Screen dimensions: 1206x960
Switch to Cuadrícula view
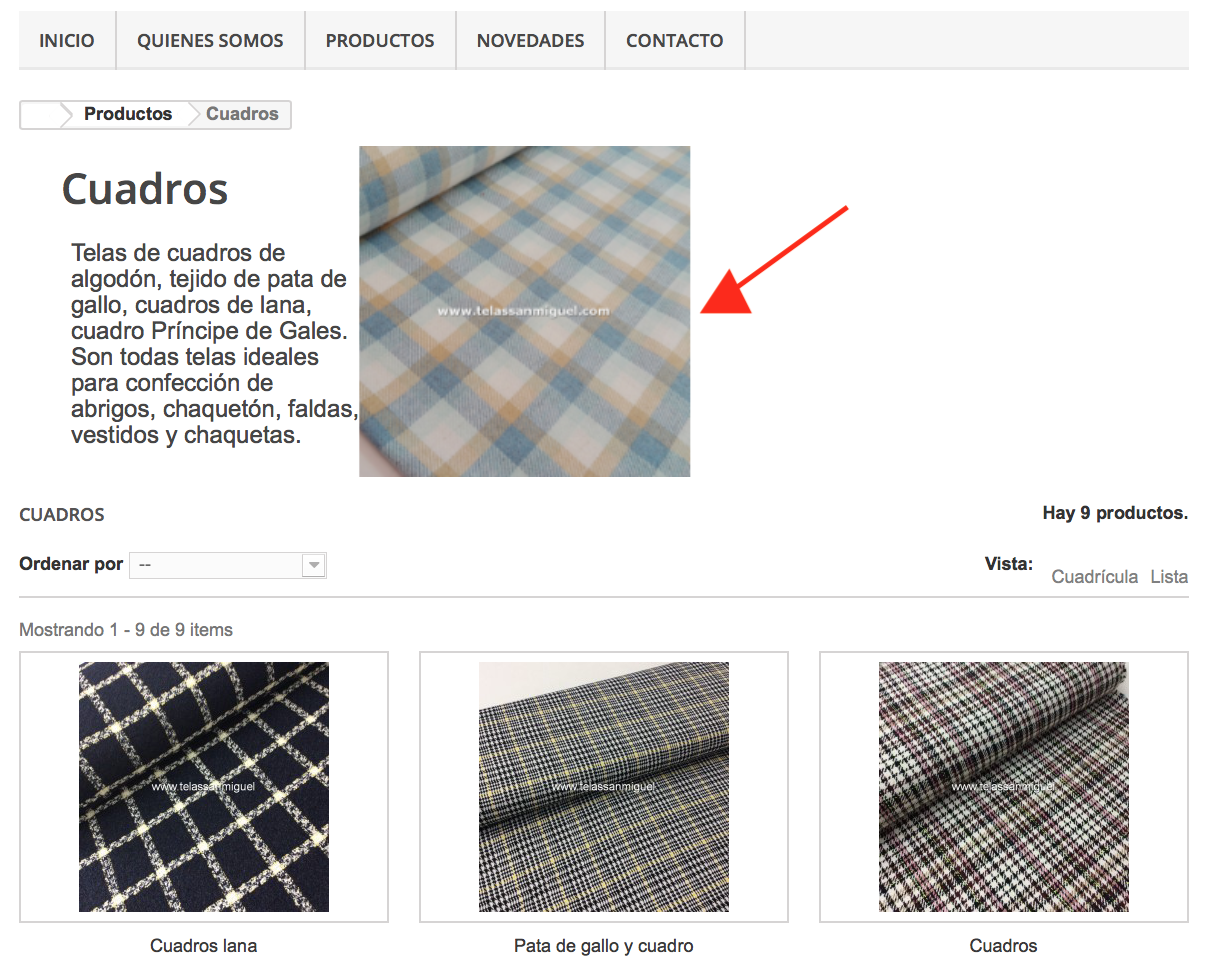1094,577
